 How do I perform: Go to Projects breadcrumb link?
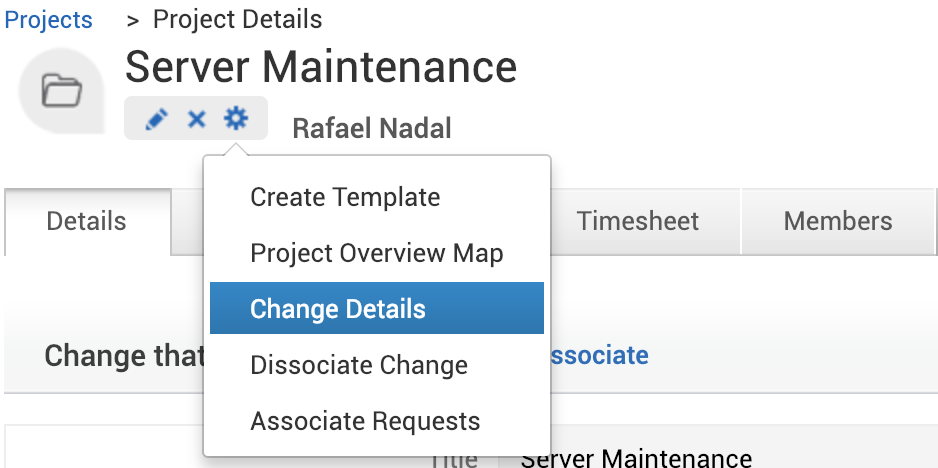click(48, 20)
